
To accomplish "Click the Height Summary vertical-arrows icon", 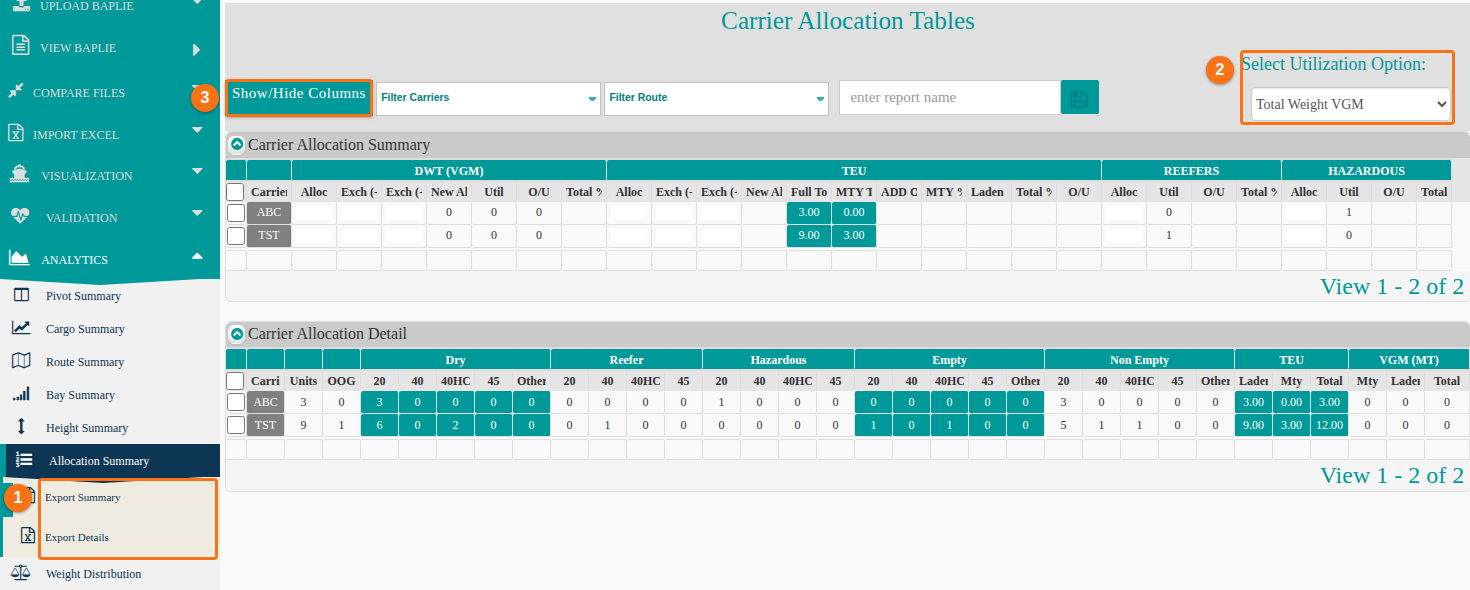I will pos(21,427).
